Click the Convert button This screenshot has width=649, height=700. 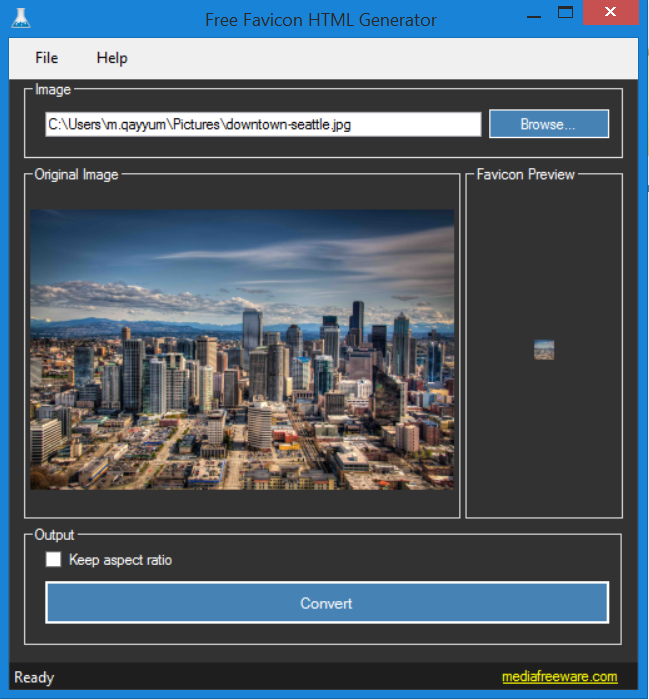pyautogui.click(x=327, y=603)
